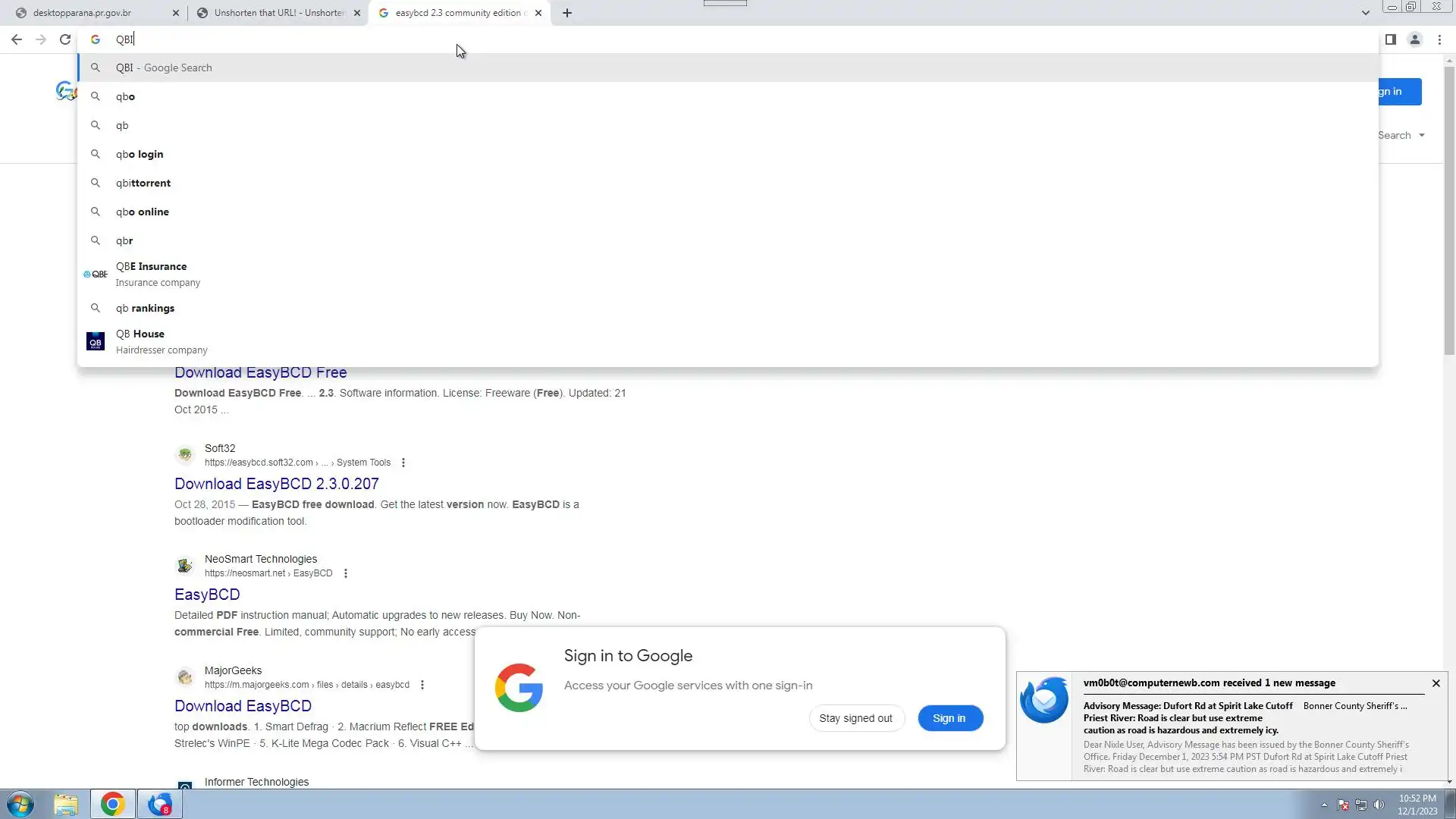Open more options for Soft32 result
This screenshot has width=1456, height=819.
[403, 463]
